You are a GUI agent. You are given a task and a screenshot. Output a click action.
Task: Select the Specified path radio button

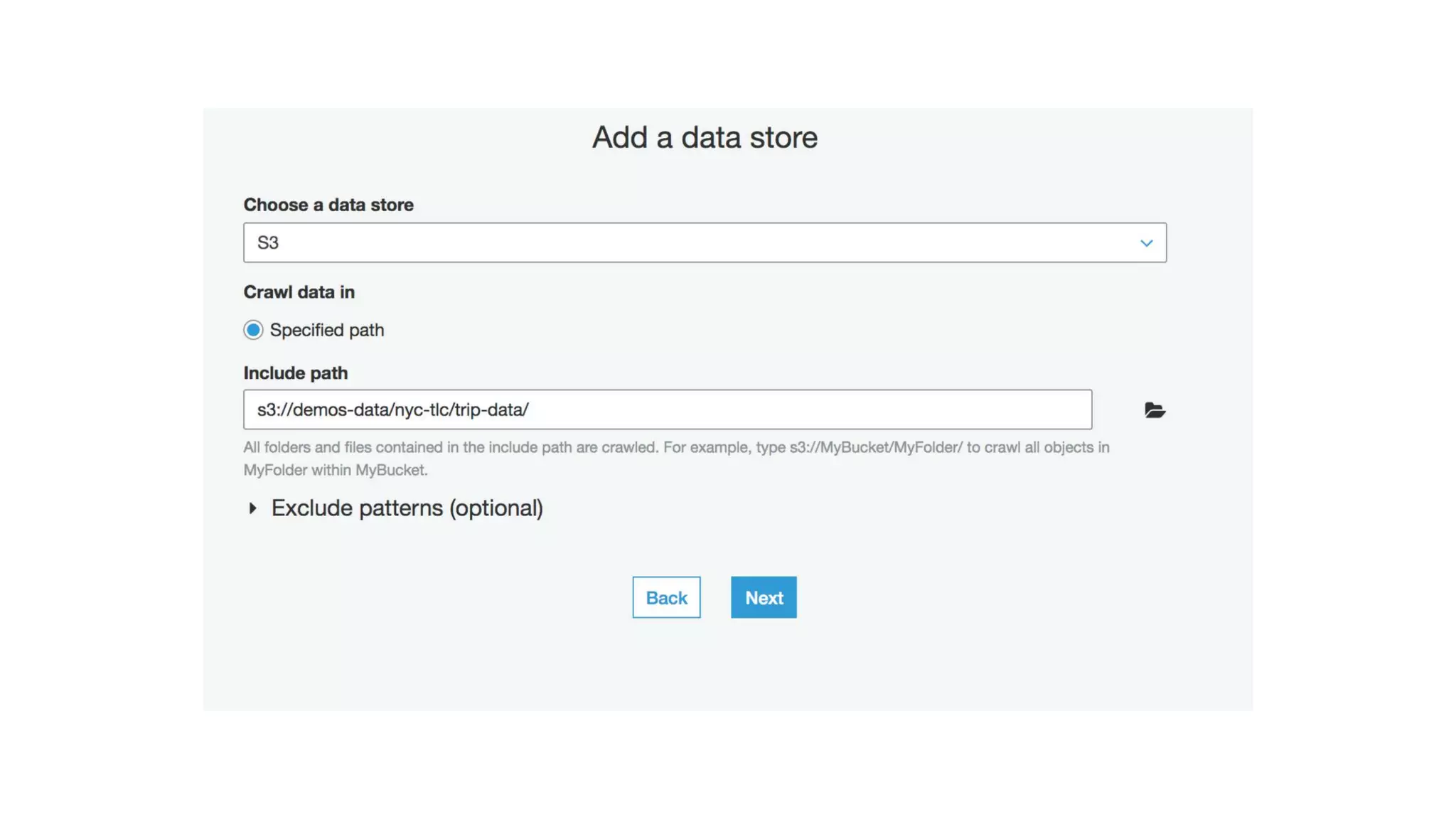click(x=253, y=330)
